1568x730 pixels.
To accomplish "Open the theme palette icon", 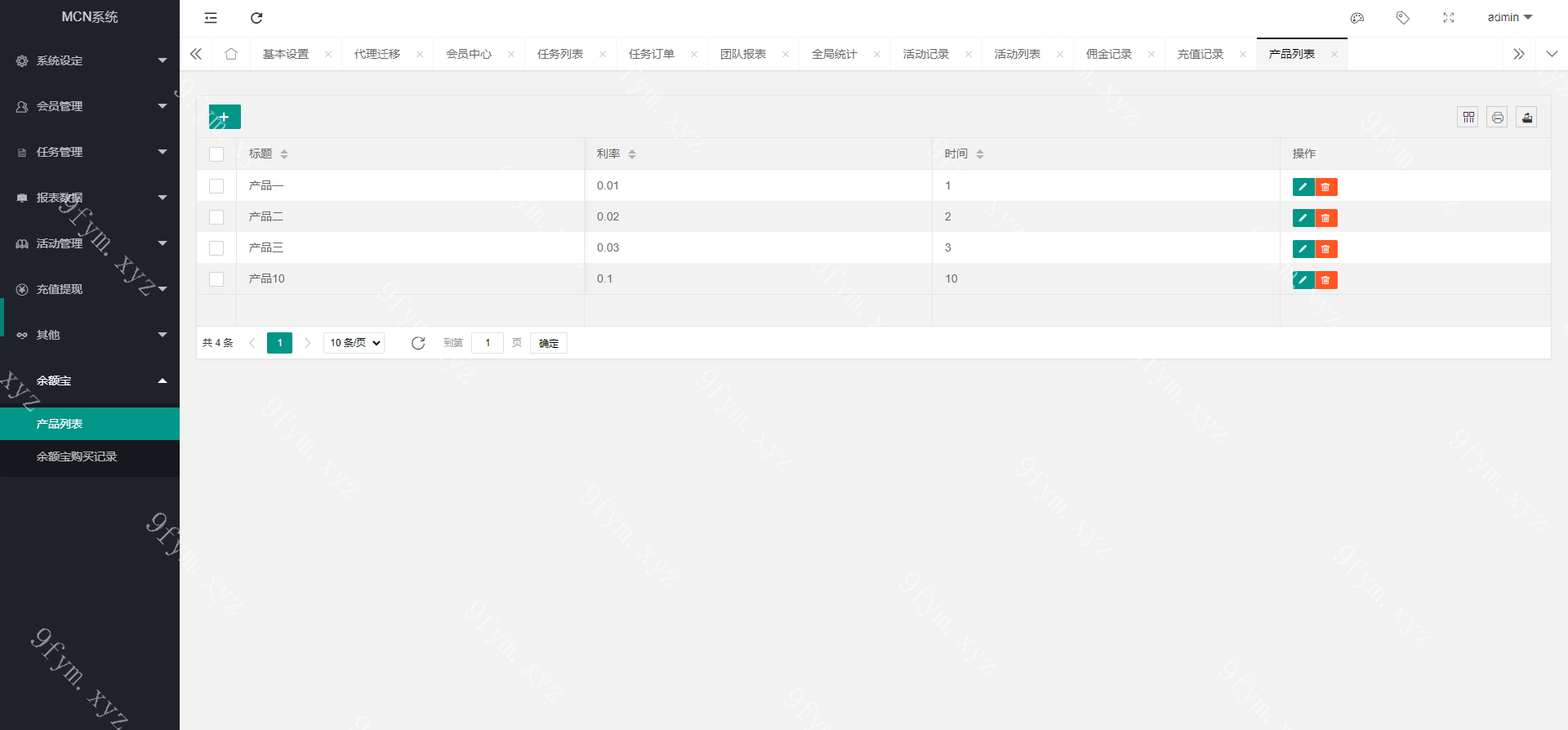I will pos(1357,18).
